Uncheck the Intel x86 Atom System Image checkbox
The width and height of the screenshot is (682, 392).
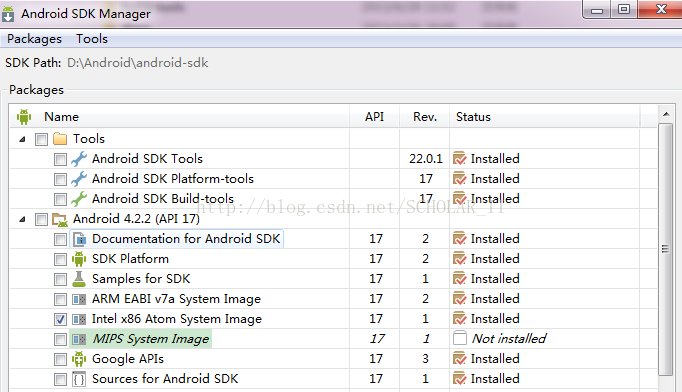coord(60,319)
